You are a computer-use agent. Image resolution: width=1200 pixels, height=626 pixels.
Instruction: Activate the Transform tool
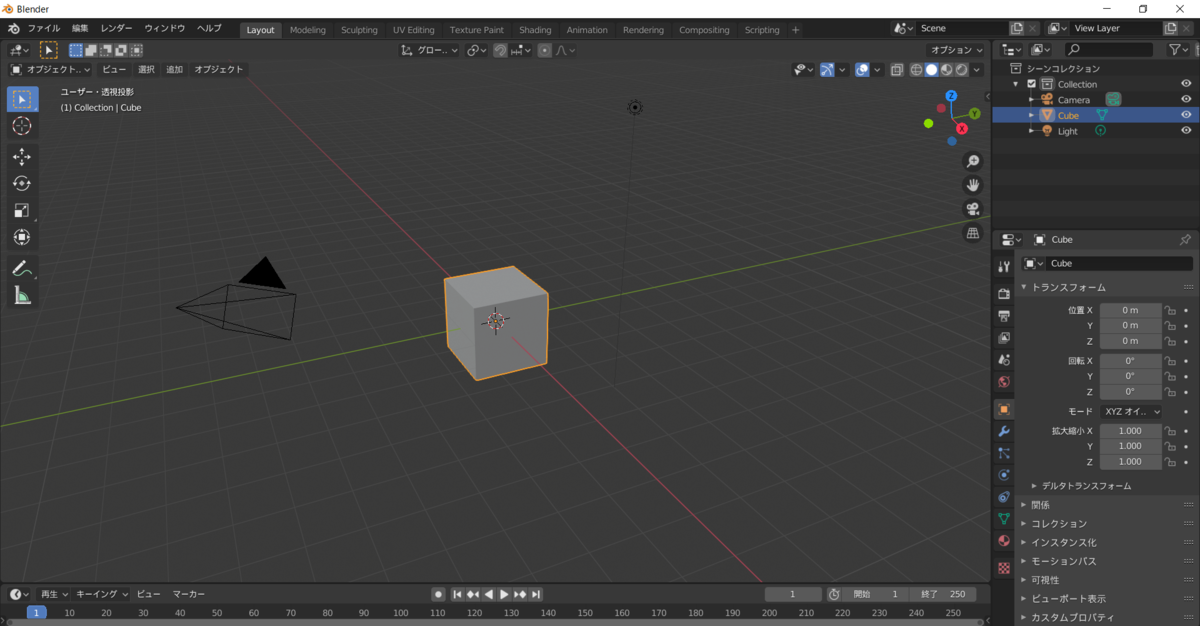point(22,238)
